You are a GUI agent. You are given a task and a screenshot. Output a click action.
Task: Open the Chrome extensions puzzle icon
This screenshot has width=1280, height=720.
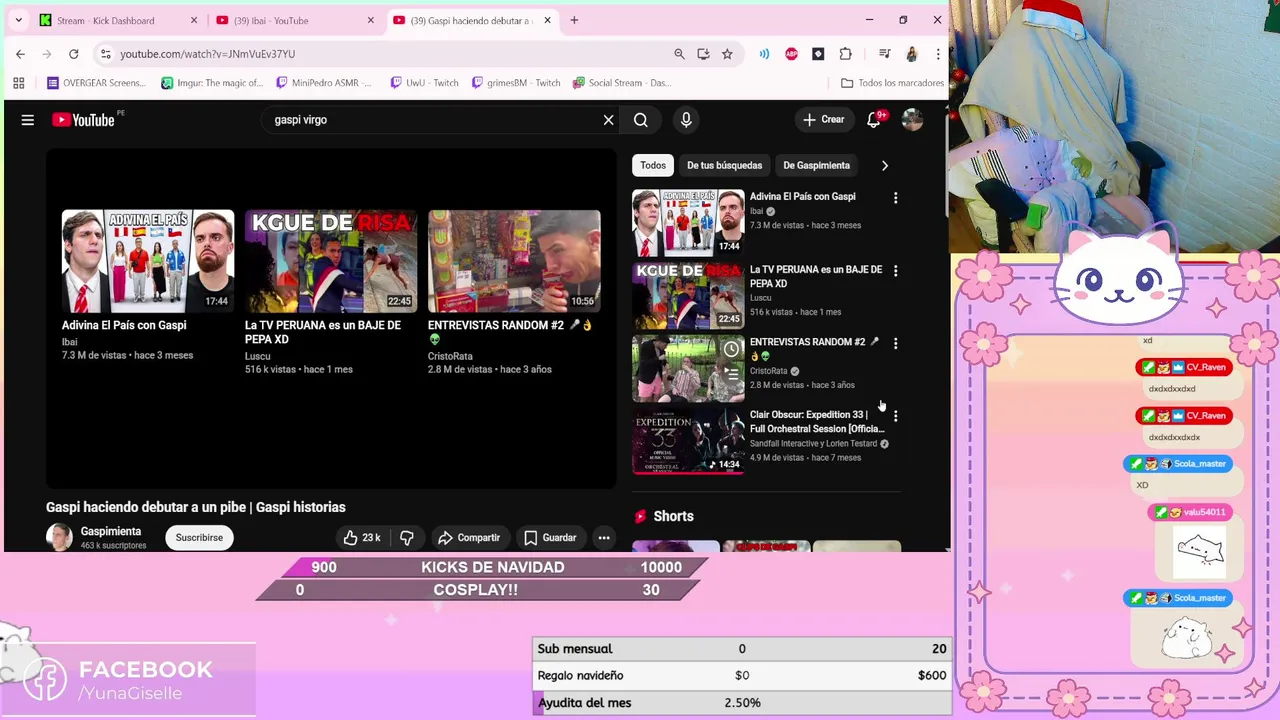845,54
